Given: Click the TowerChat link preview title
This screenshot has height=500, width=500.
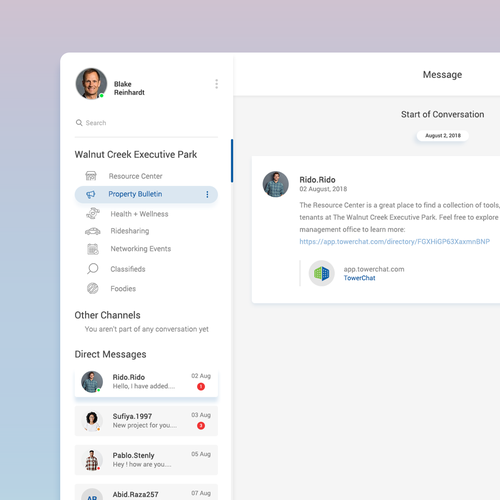Looking at the screenshot, I should click(359, 278).
